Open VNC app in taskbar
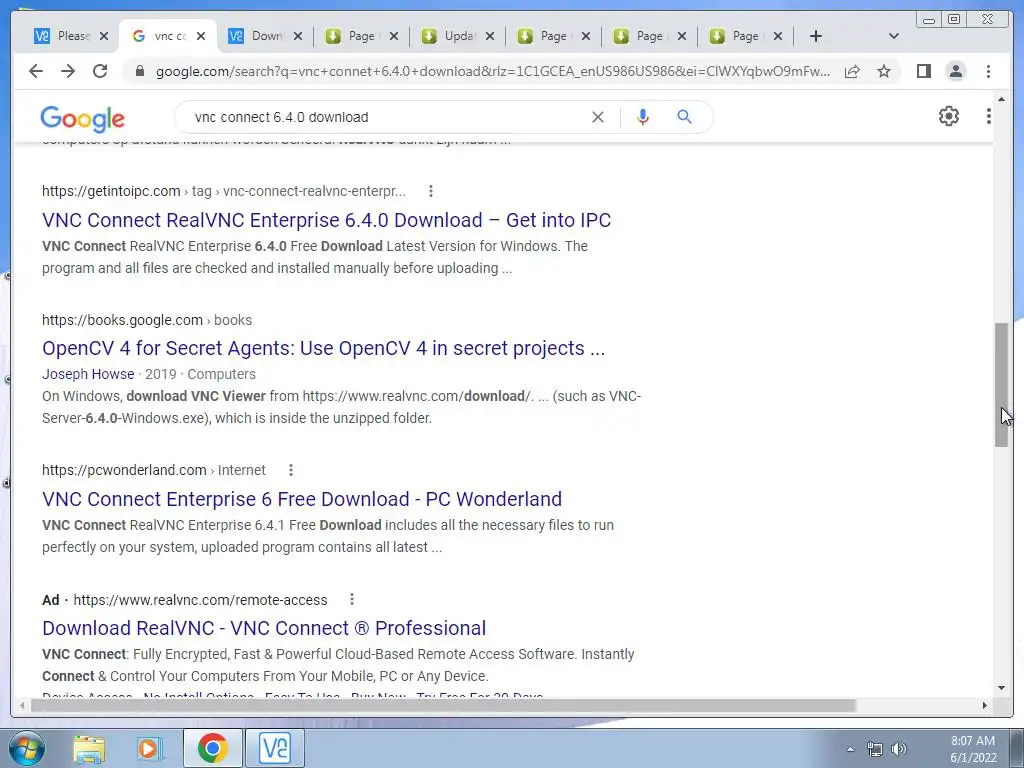1024x768 pixels. 275,748
